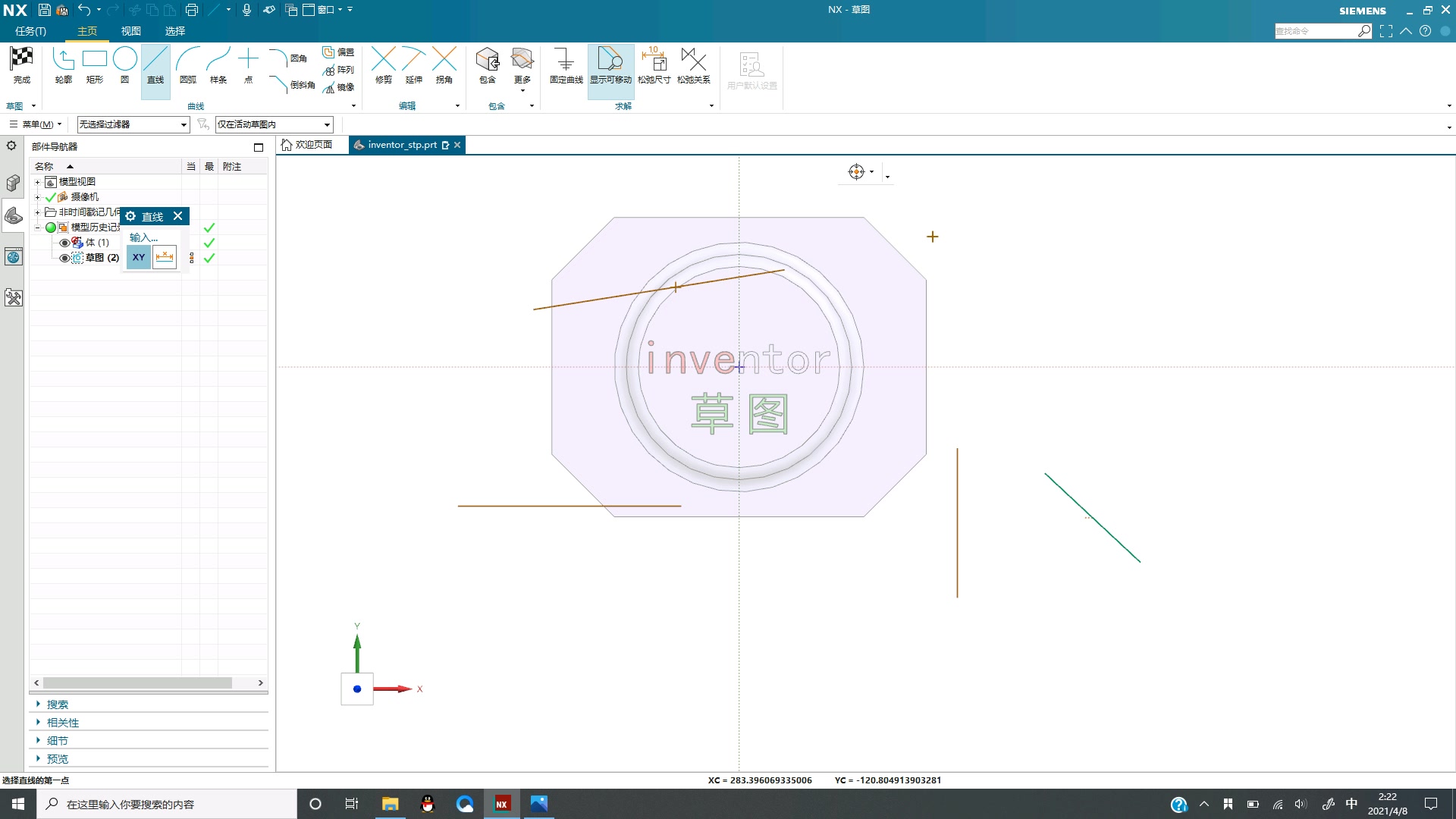The image size is (1456, 819).
Task: Click the navigator horizontal scrollbar
Action: [137, 682]
